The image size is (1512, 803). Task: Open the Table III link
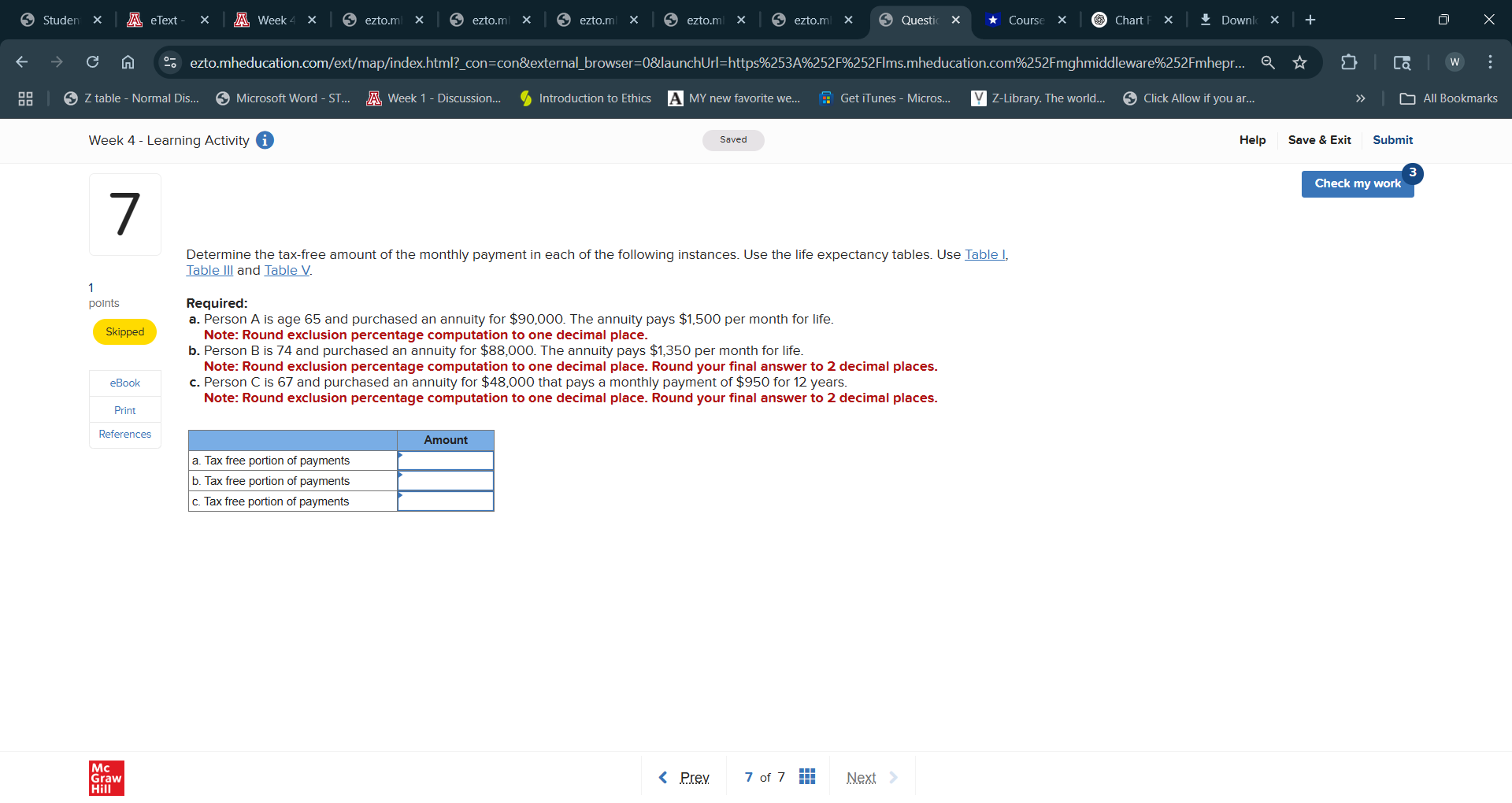[x=209, y=270]
